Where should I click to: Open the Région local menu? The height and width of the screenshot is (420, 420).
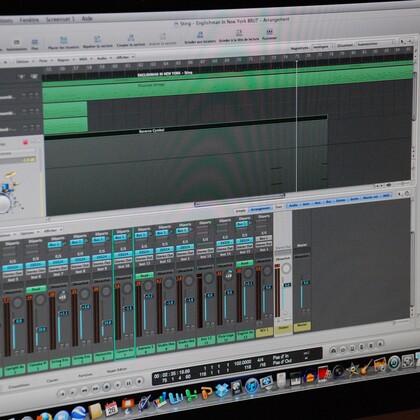65,60
